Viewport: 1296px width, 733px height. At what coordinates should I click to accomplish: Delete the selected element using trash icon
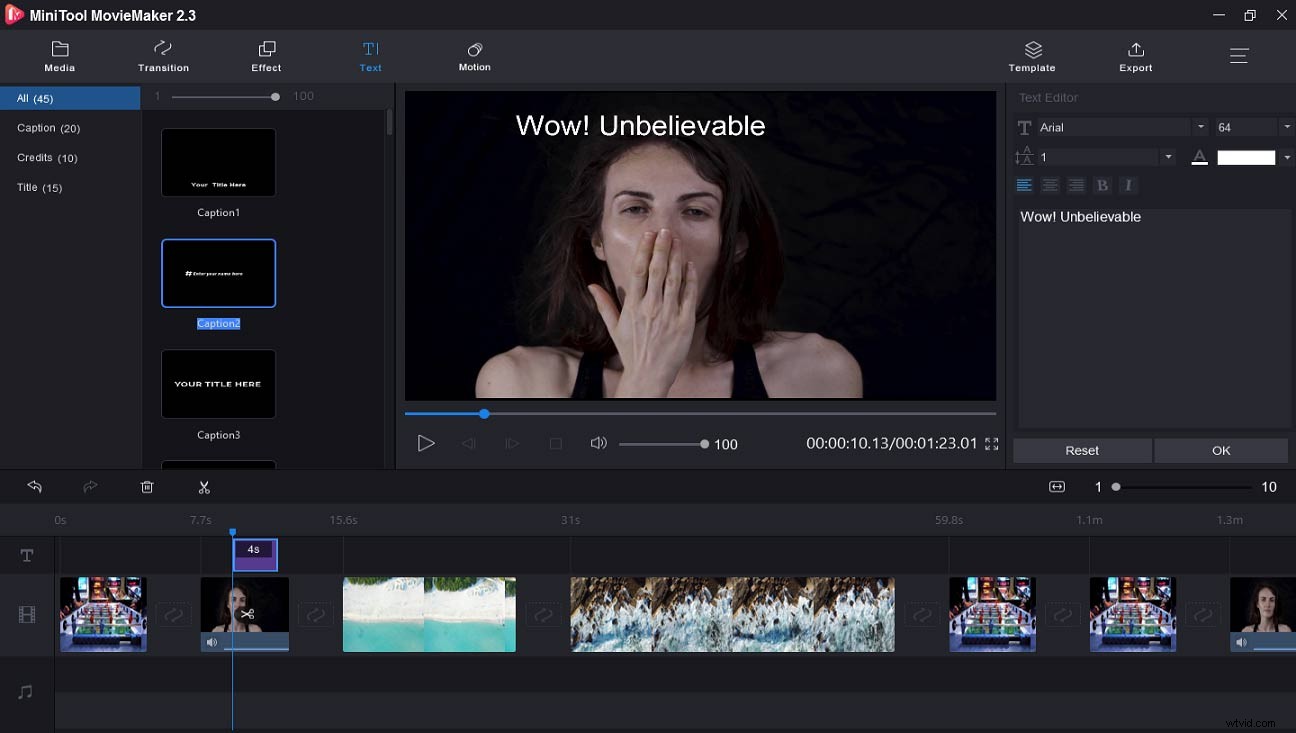coord(147,487)
